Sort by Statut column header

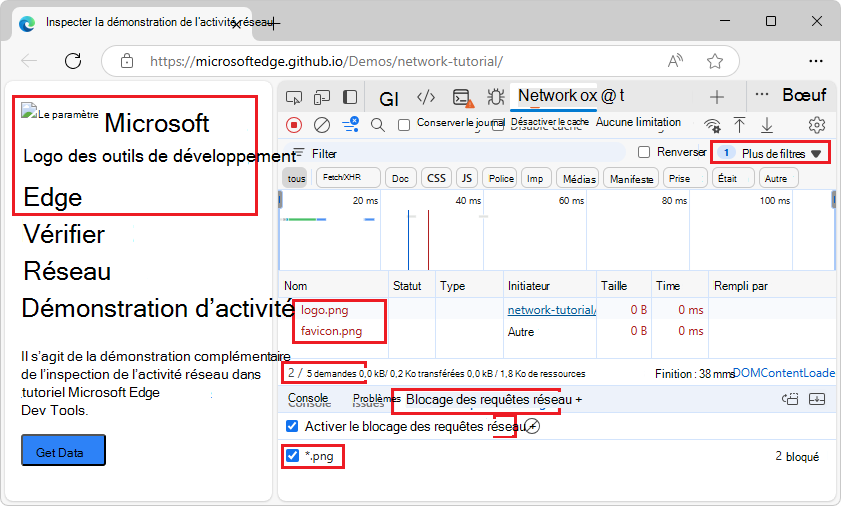point(411,286)
